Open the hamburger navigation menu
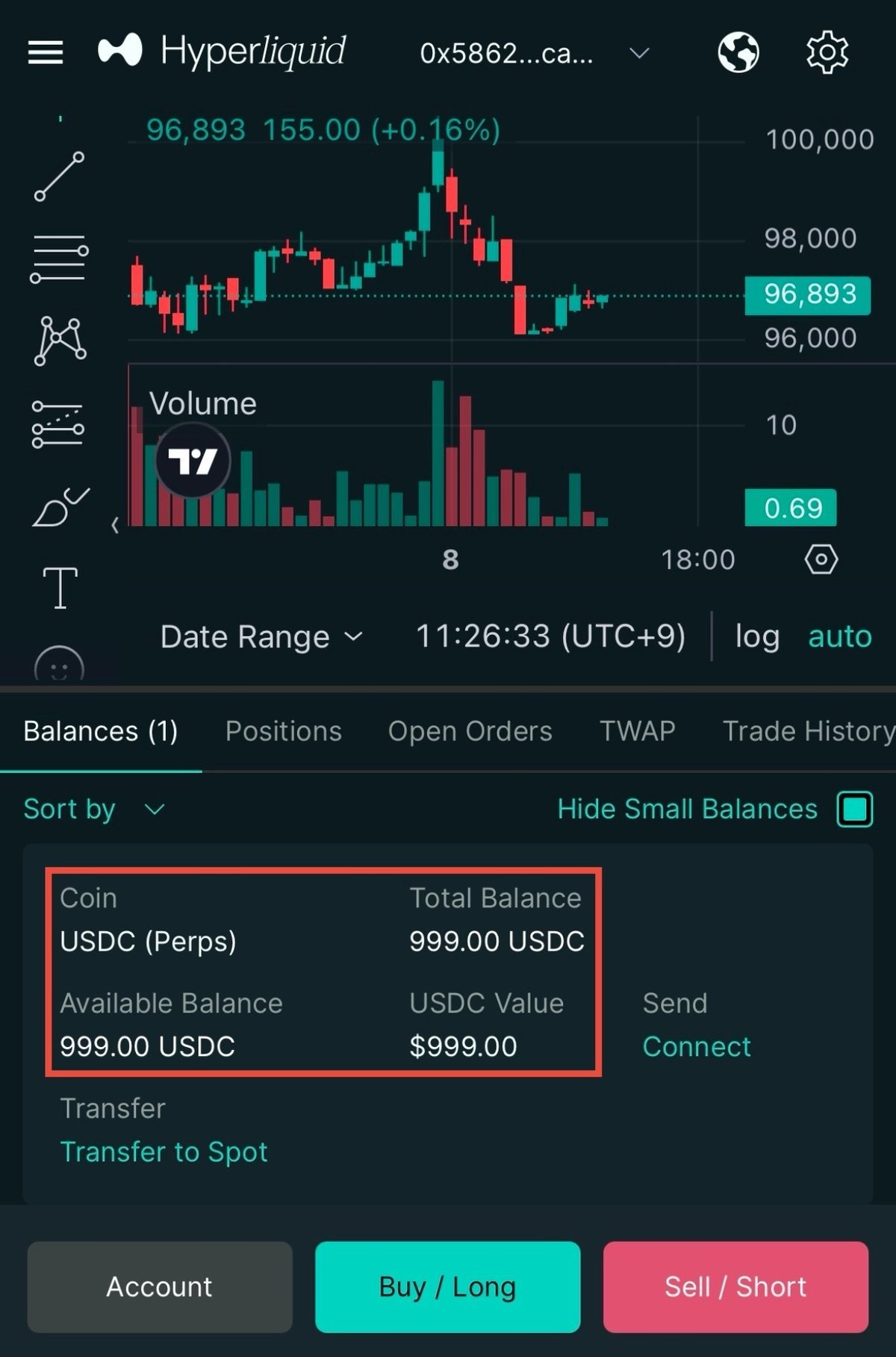This screenshot has height=1357, width=896. pyautogui.click(x=46, y=52)
